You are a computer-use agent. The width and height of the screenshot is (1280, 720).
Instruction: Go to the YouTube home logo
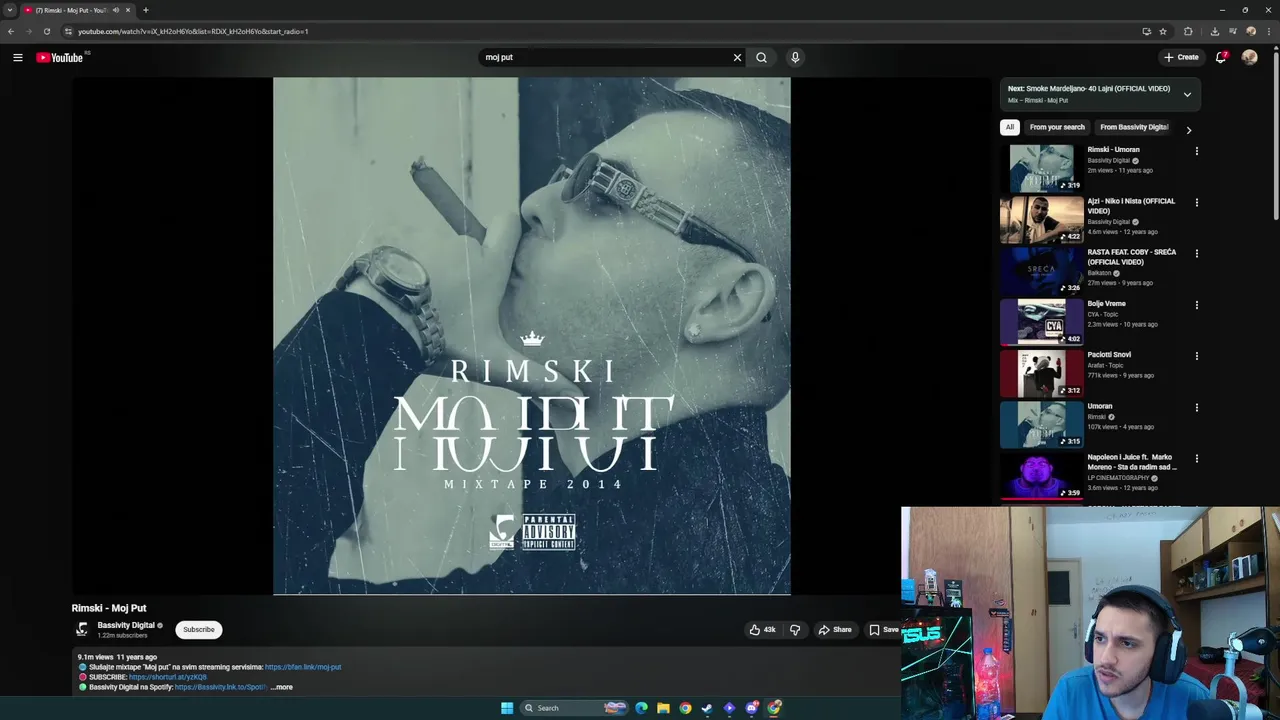pos(60,57)
